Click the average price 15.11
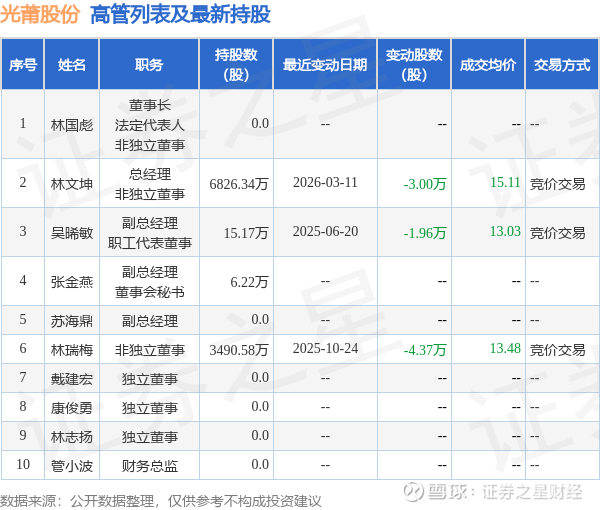The image size is (600, 510). (505, 182)
